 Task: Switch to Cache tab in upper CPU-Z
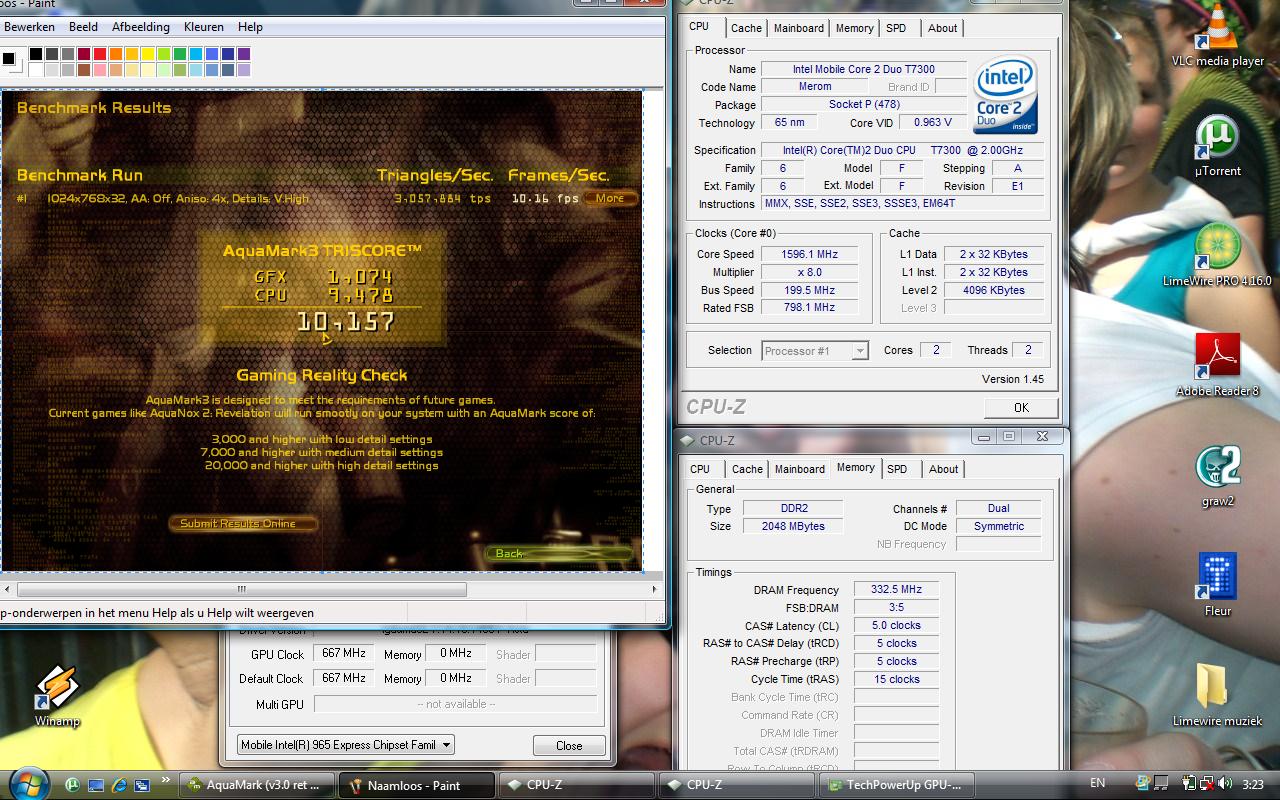point(746,28)
